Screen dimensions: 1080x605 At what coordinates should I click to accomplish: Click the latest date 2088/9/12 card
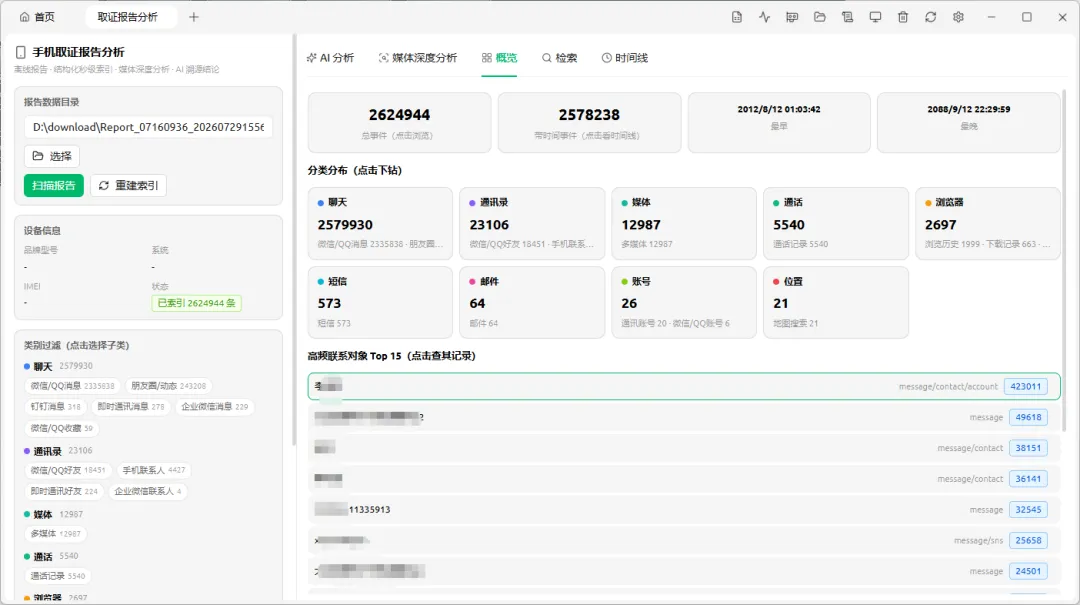click(x=968, y=123)
